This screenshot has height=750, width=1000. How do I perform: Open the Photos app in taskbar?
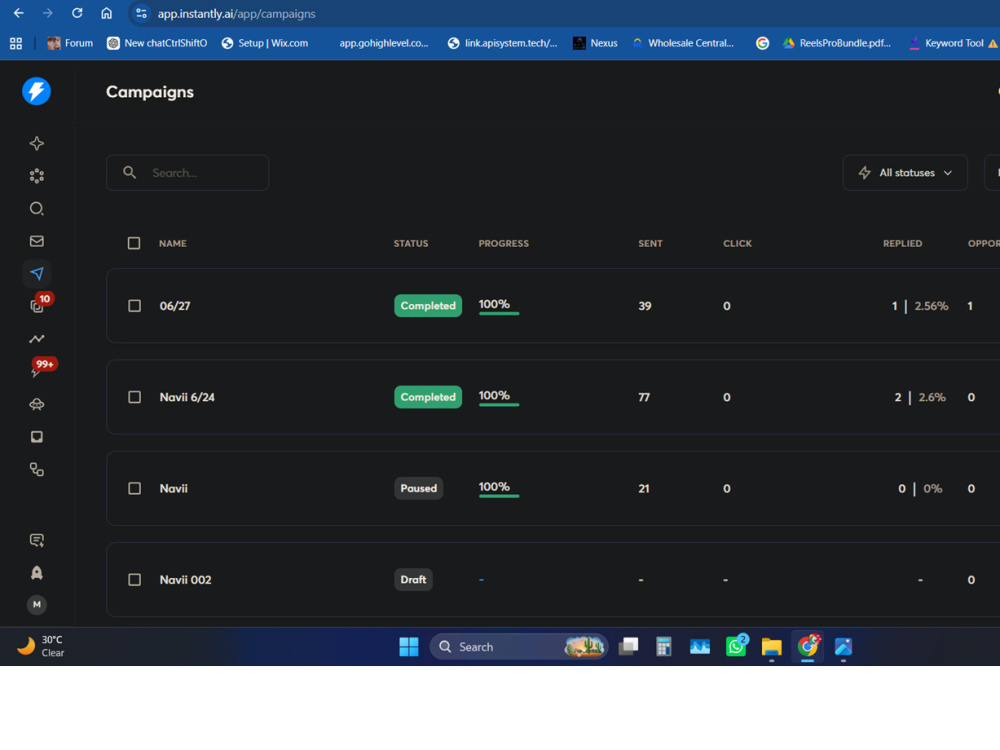point(843,647)
